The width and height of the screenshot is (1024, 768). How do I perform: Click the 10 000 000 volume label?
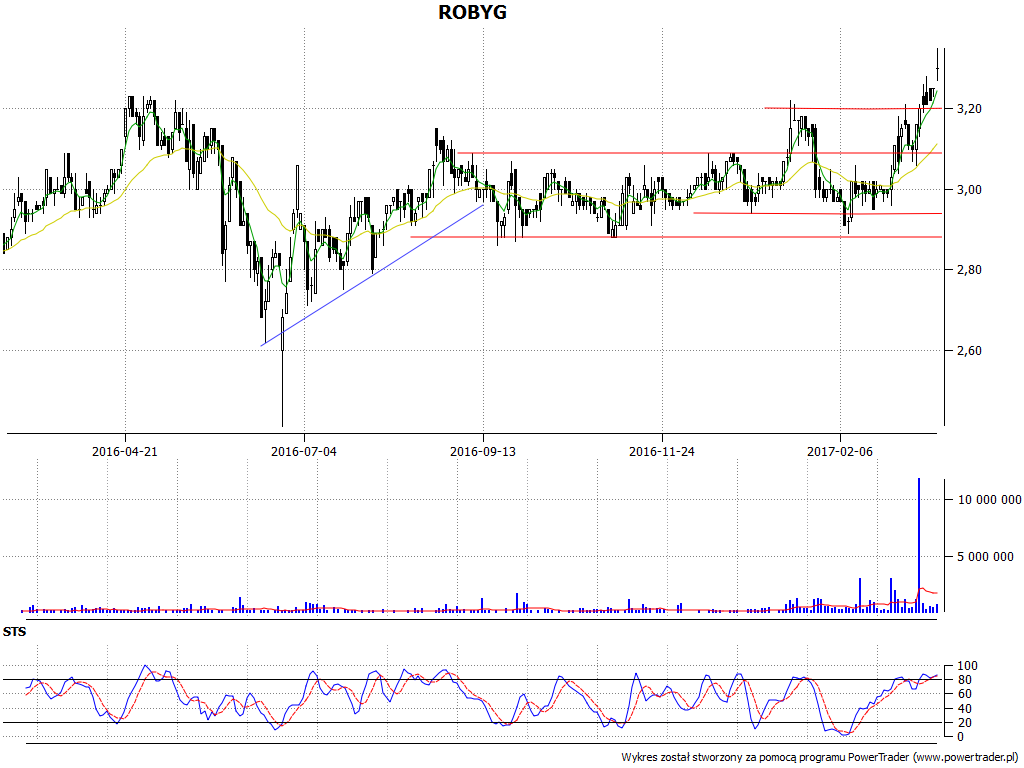tap(989, 500)
